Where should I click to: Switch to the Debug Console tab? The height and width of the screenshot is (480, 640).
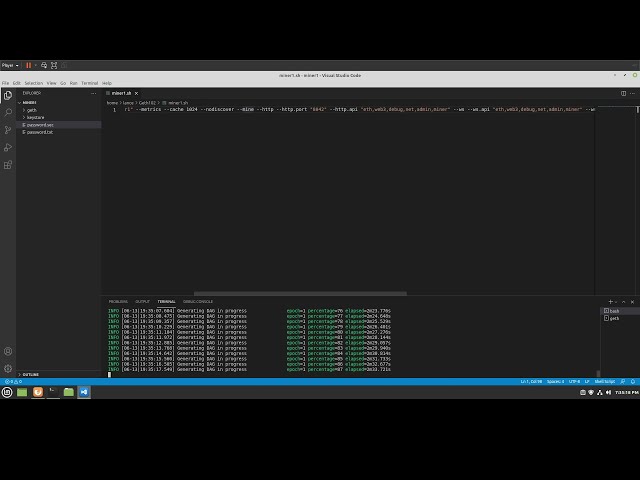pos(198,302)
